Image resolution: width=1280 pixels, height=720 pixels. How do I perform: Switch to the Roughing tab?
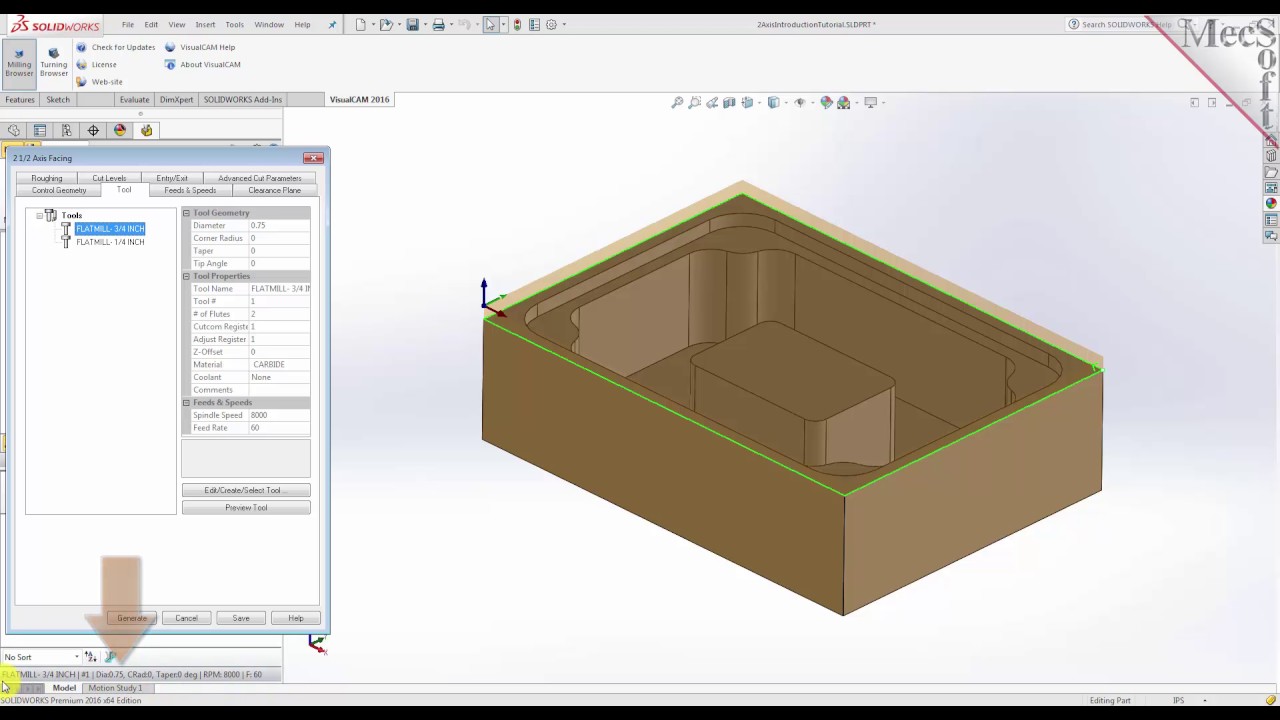(x=46, y=178)
